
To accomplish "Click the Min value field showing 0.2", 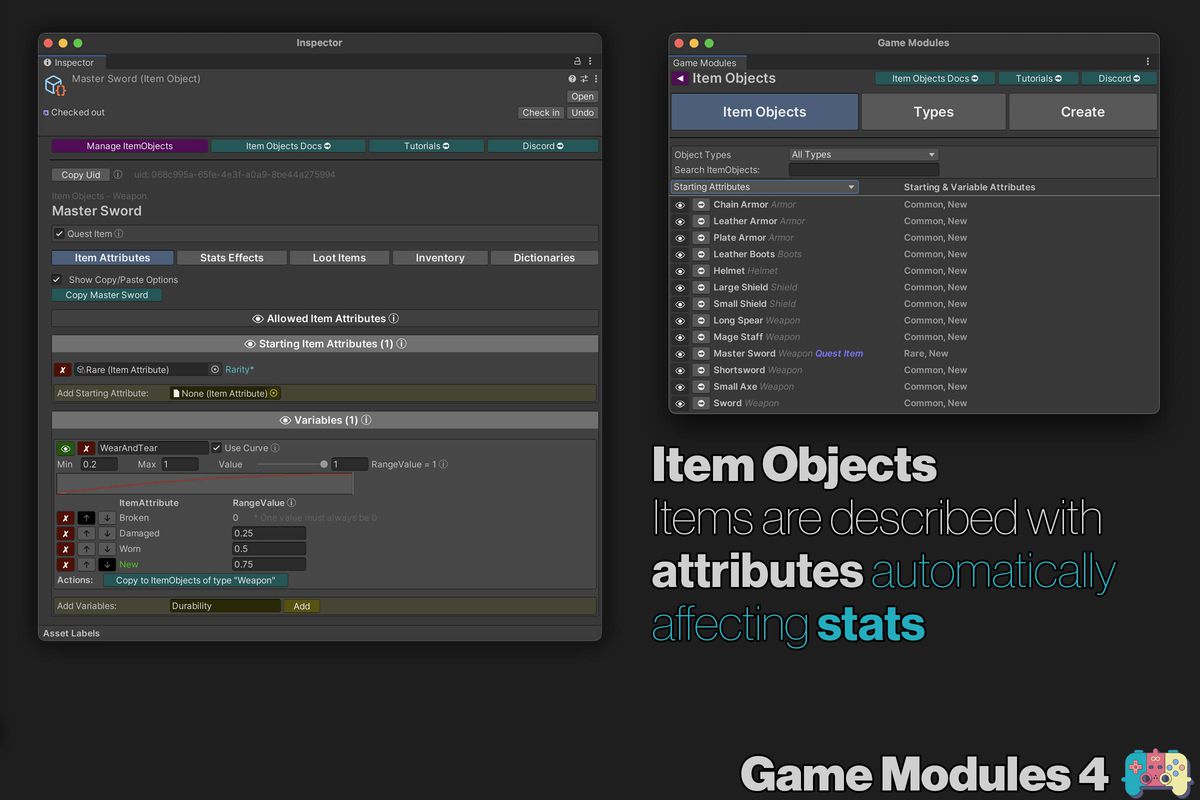I will [x=99, y=464].
